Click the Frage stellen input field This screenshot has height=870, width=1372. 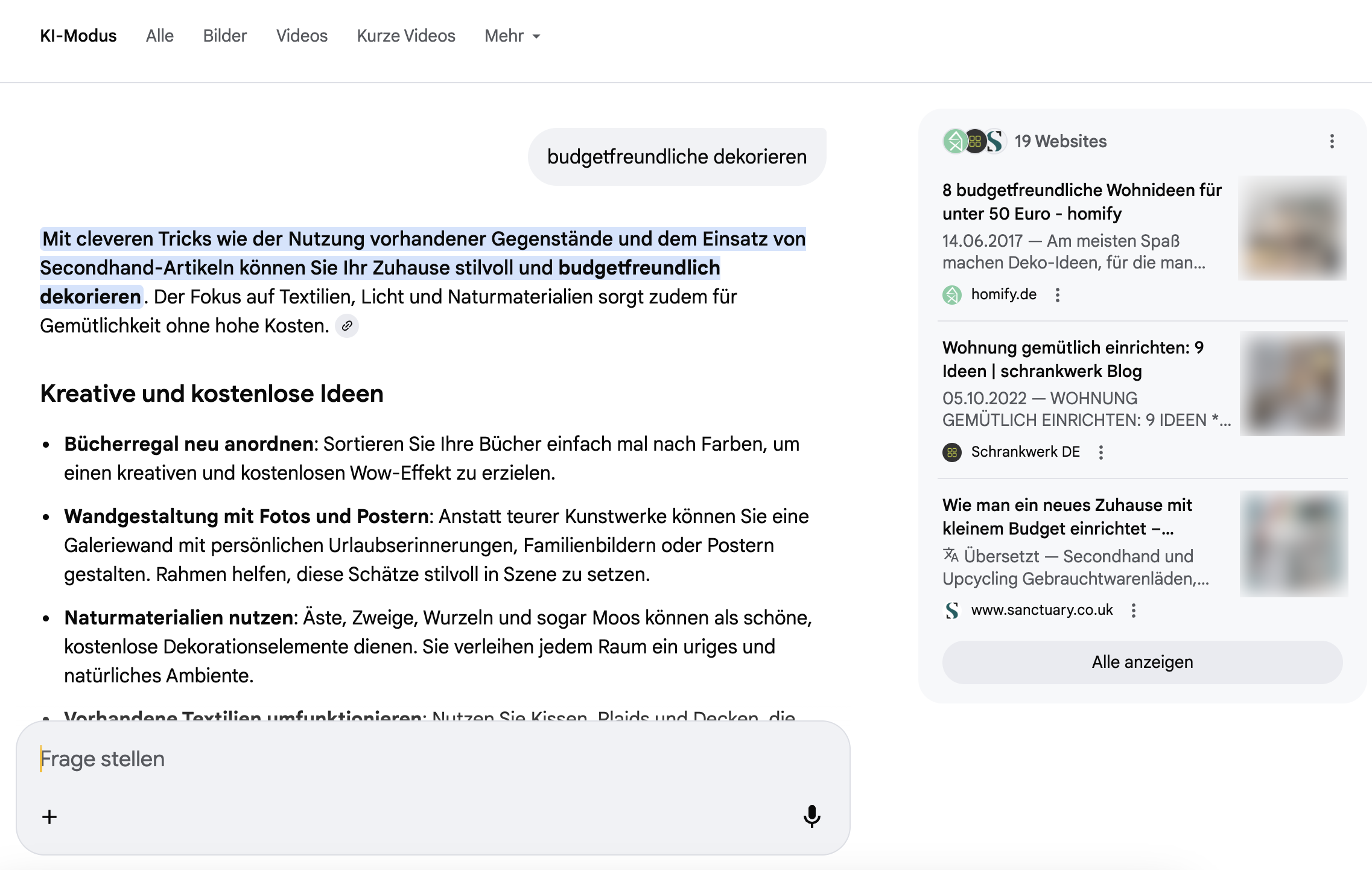pos(241,758)
